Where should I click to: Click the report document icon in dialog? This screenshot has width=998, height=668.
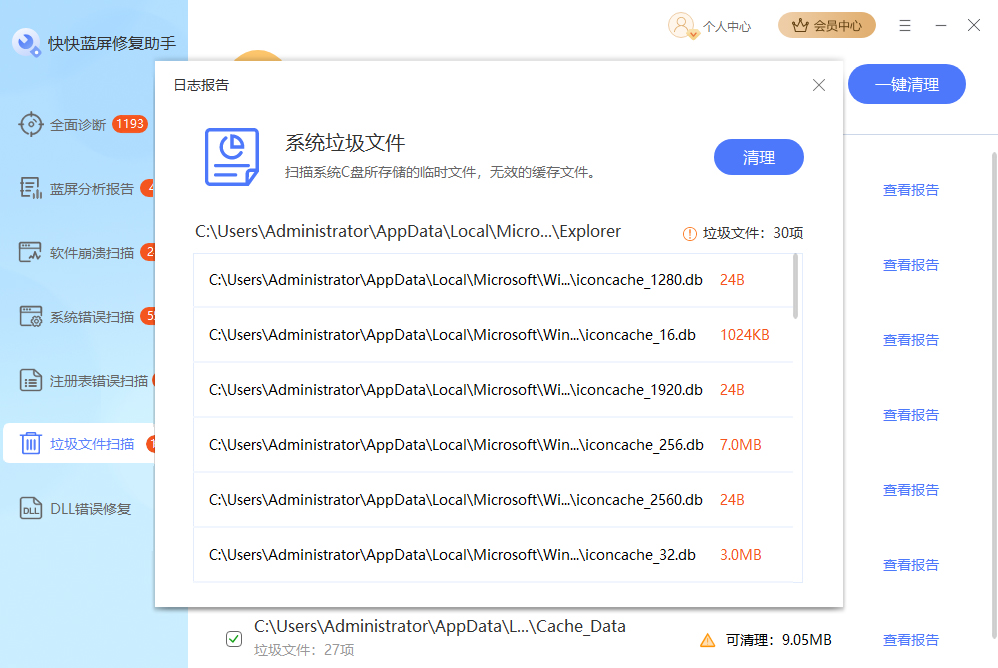pyautogui.click(x=231, y=159)
